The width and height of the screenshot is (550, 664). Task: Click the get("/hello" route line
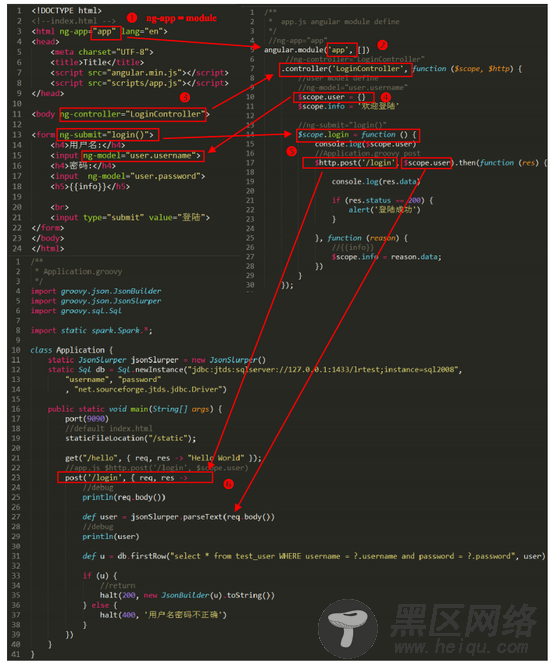[x=163, y=458]
